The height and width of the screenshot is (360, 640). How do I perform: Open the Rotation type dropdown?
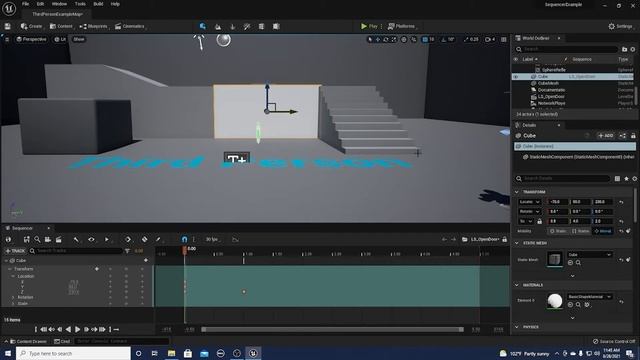click(x=529, y=211)
